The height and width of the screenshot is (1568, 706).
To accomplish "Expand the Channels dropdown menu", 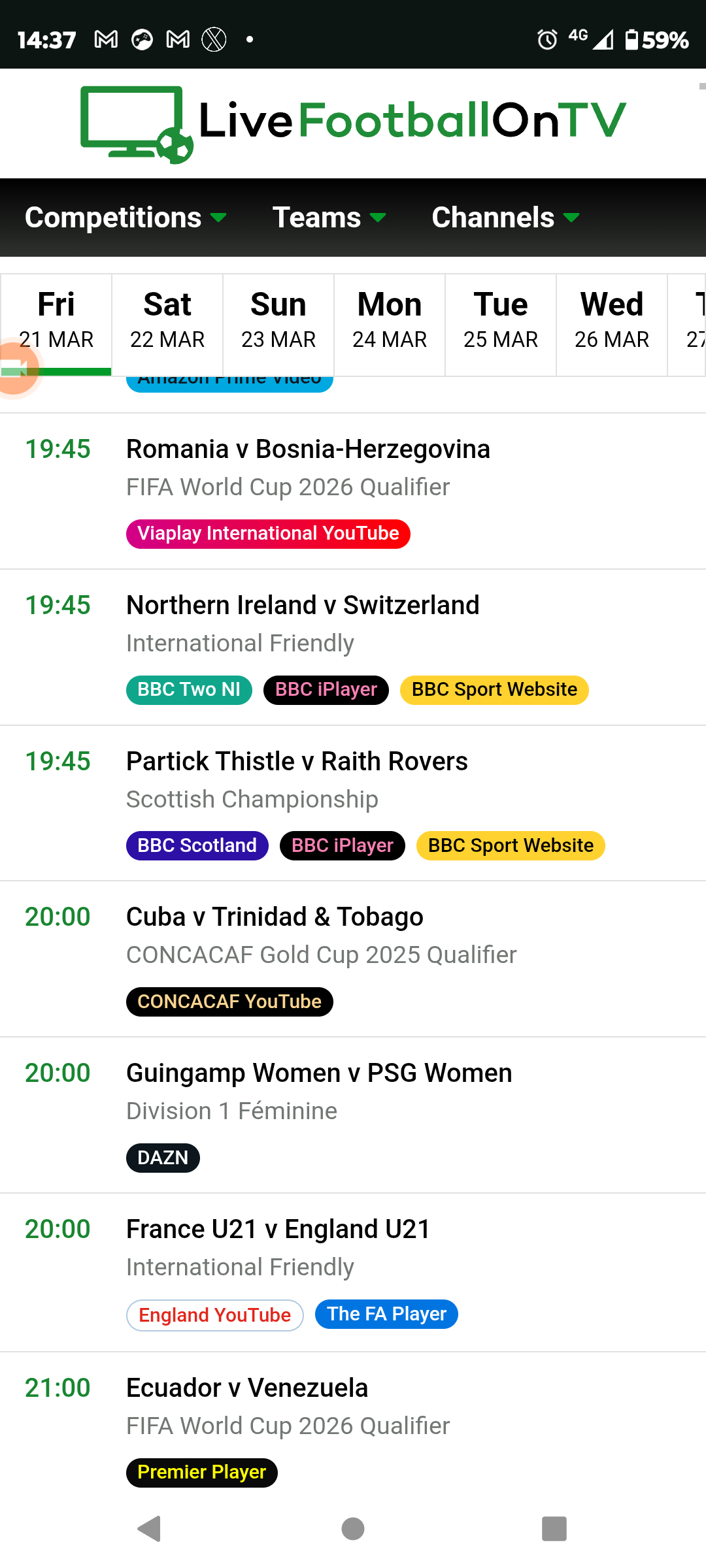I will point(506,218).
